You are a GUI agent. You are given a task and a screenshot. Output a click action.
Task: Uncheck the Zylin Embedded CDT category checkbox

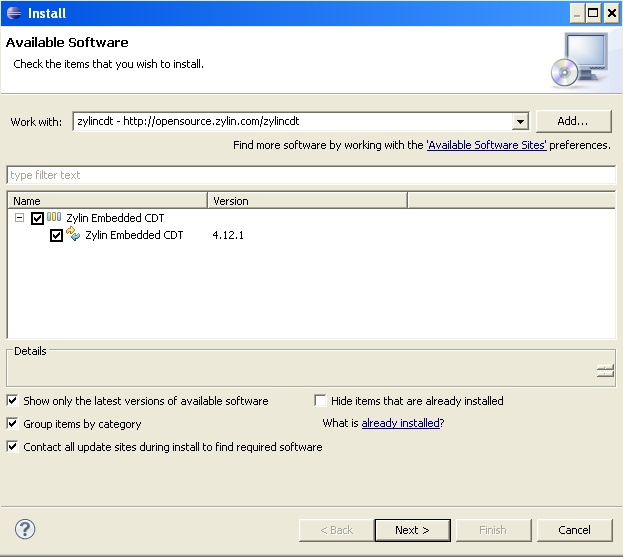pos(37,218)
